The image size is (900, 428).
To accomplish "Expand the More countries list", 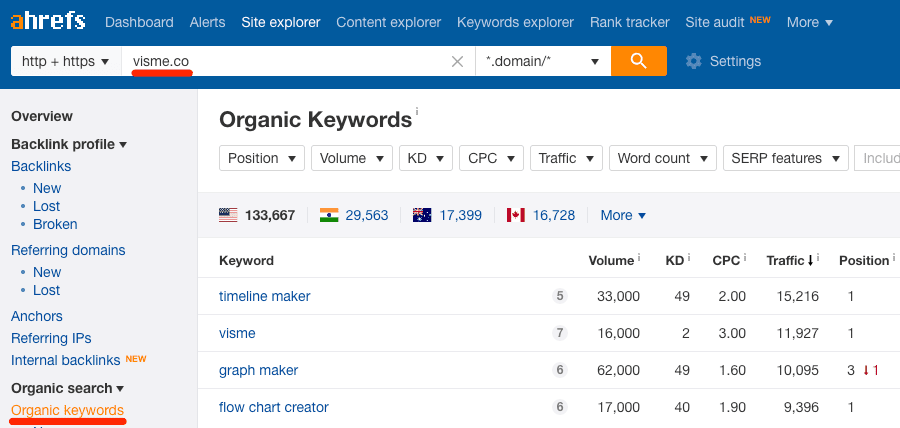I will (x=623, y=215).
